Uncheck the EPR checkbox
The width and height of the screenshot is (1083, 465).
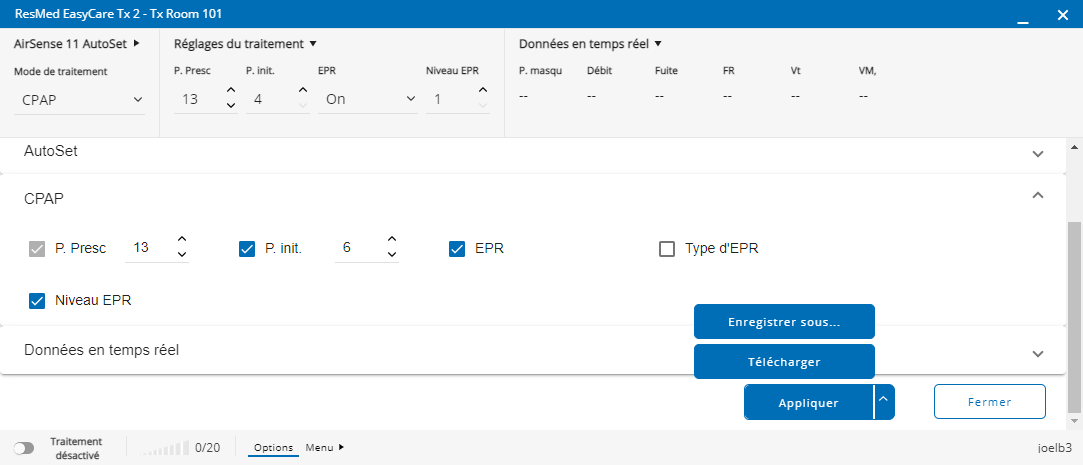457,249
